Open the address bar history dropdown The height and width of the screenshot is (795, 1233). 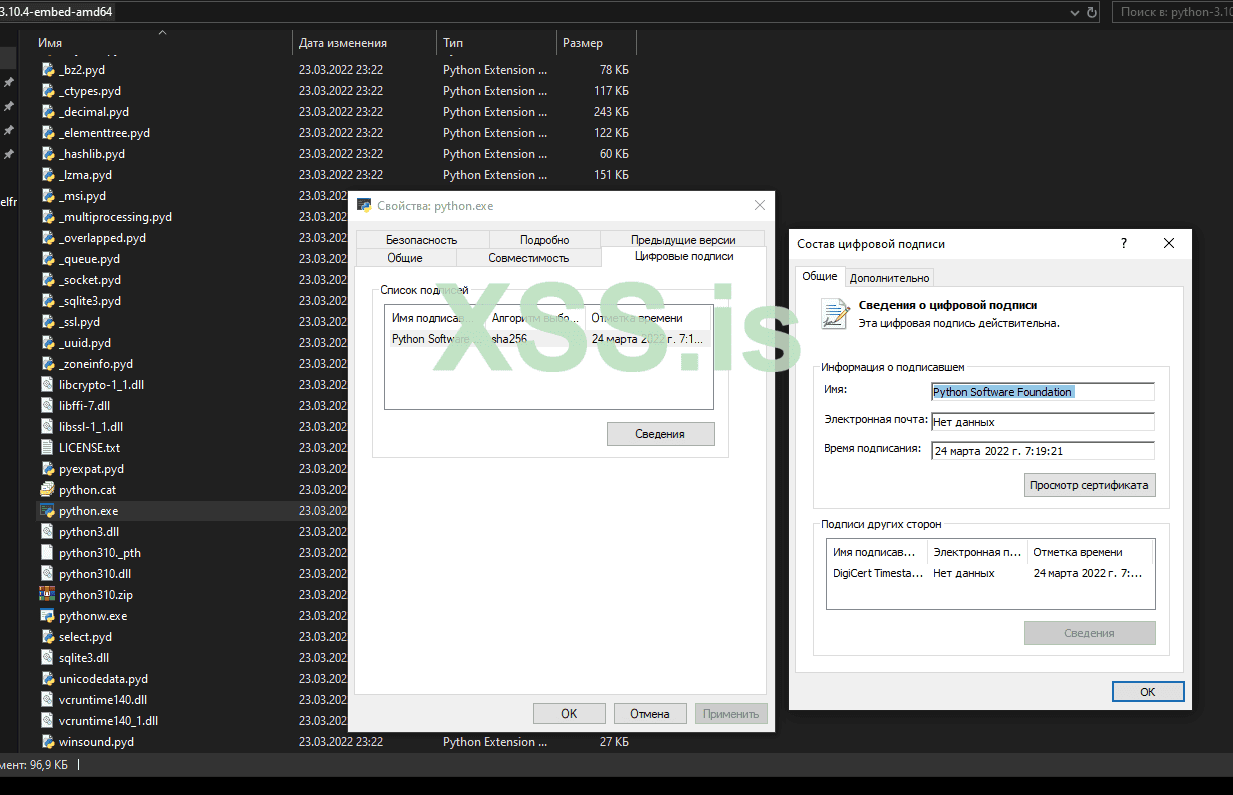(1074, 12)
